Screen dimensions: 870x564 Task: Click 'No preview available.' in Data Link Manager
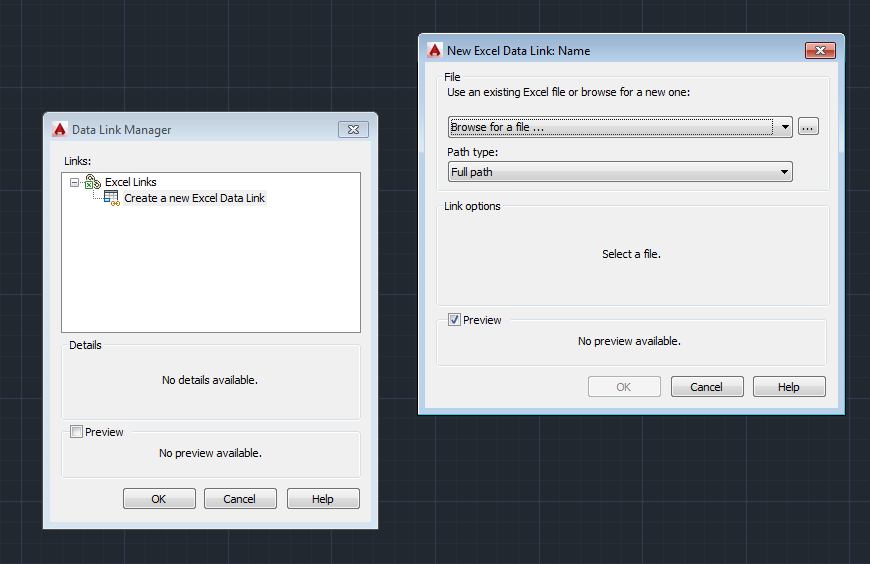click(x=210, y=453)
